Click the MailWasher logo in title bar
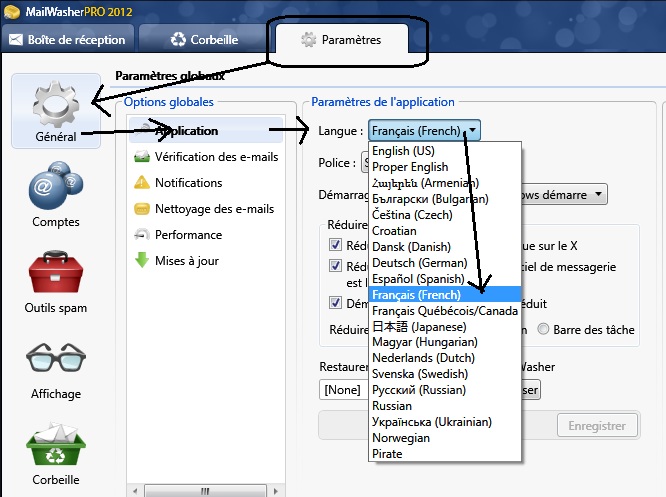This screenshot has height=497, width=666. [11, 11]
